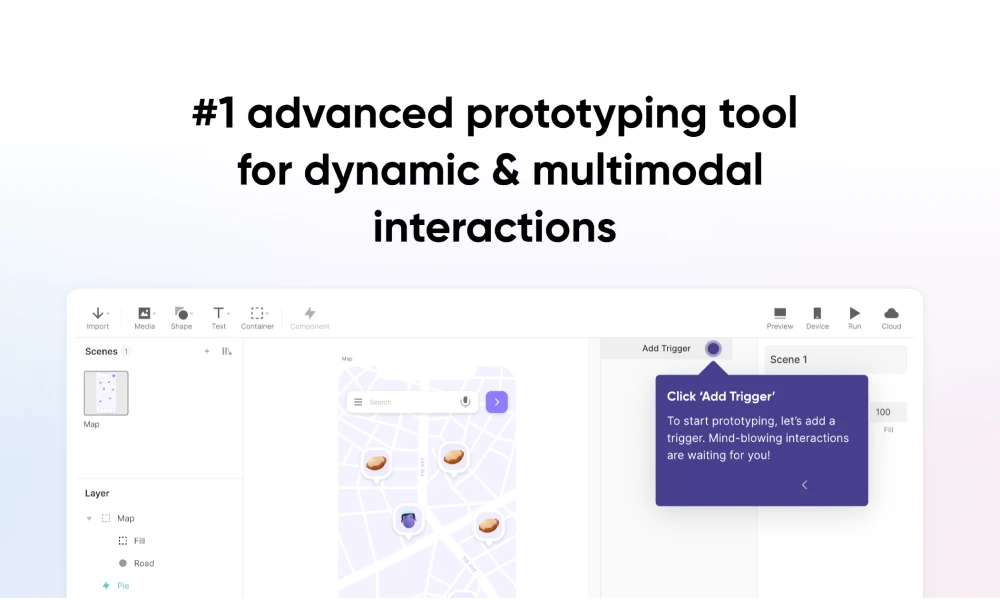Click the Add Trigger button

point(667,348)
